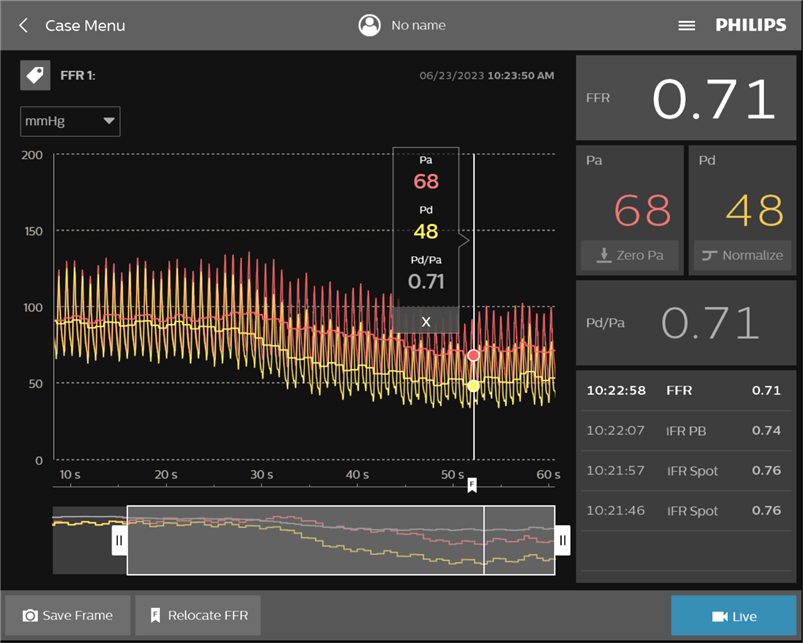Click the right pause handle on overview strip
The image size is (803, 643).
[562, 541]
